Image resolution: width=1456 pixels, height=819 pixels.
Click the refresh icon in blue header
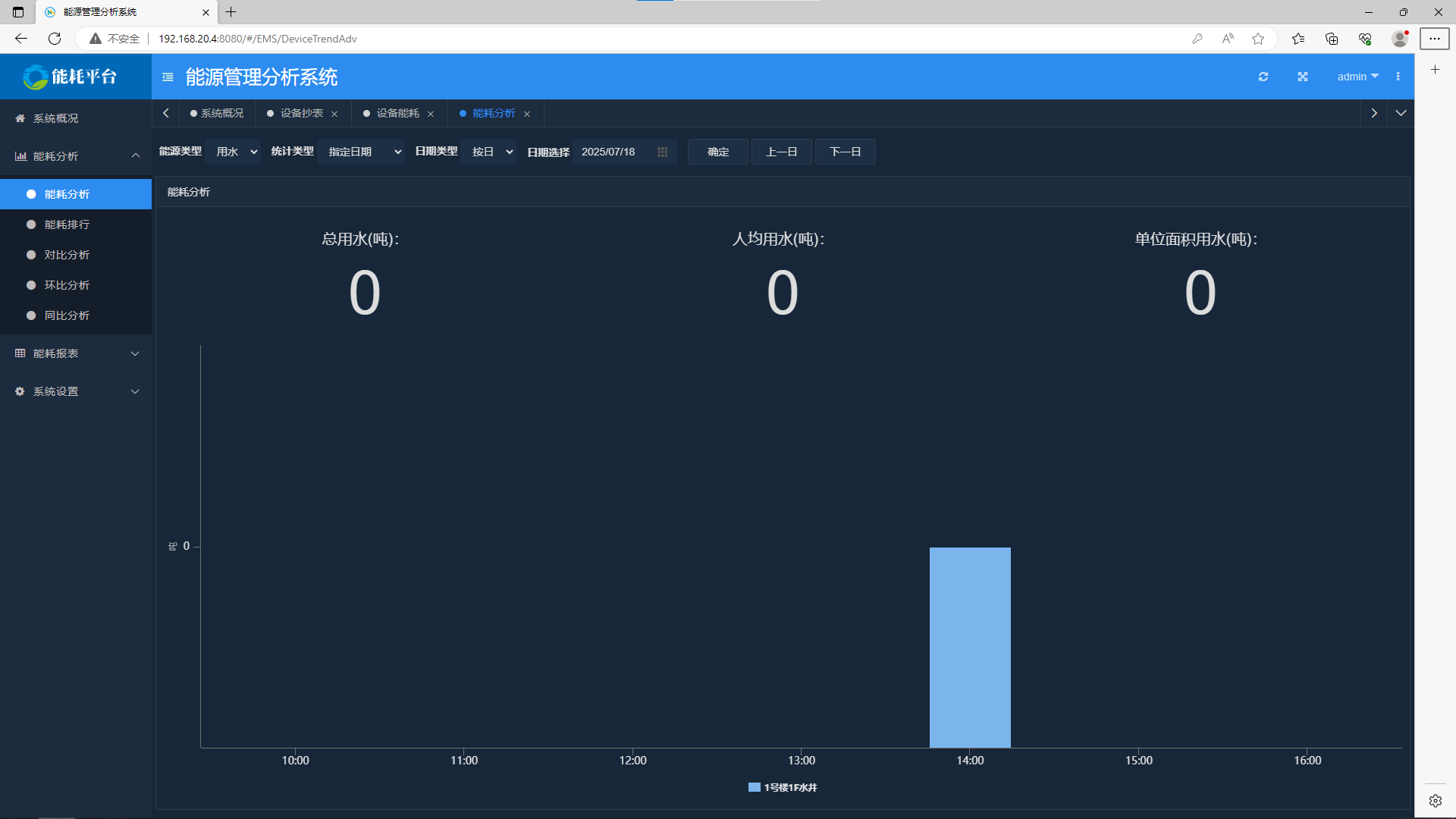click(1263, 77)
